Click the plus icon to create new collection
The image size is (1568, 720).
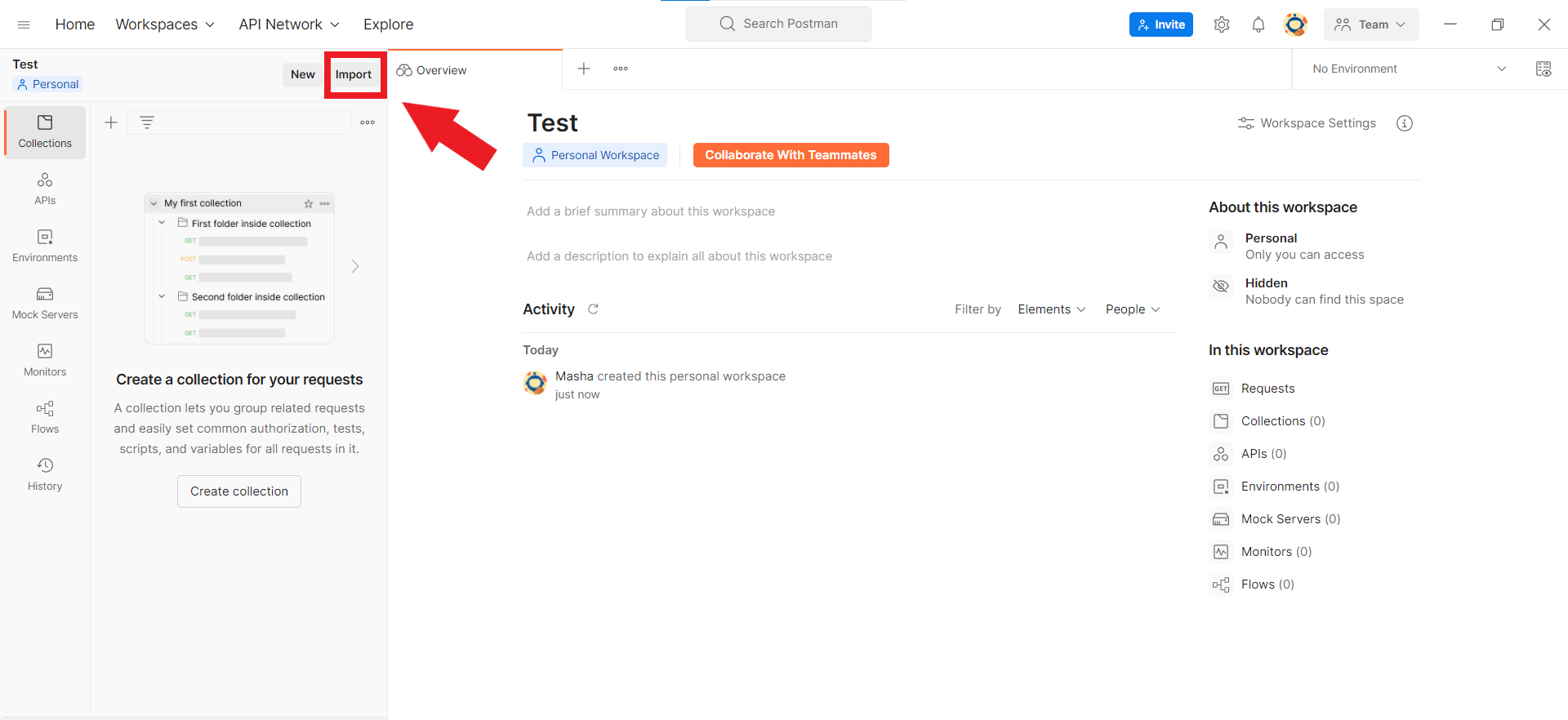click(x=111, y=122)
